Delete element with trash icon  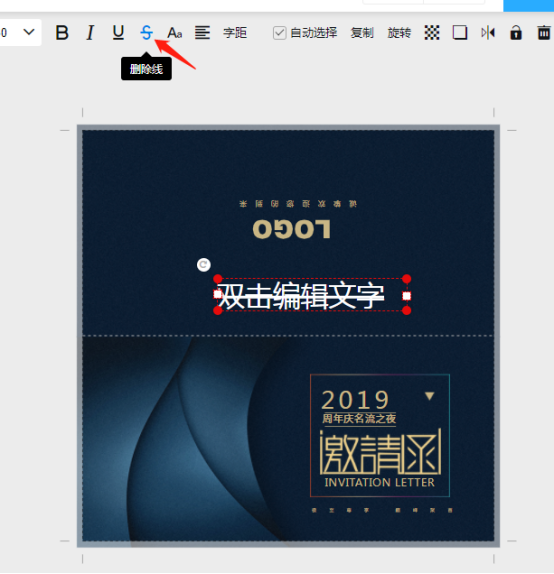[x=544, y=33]
